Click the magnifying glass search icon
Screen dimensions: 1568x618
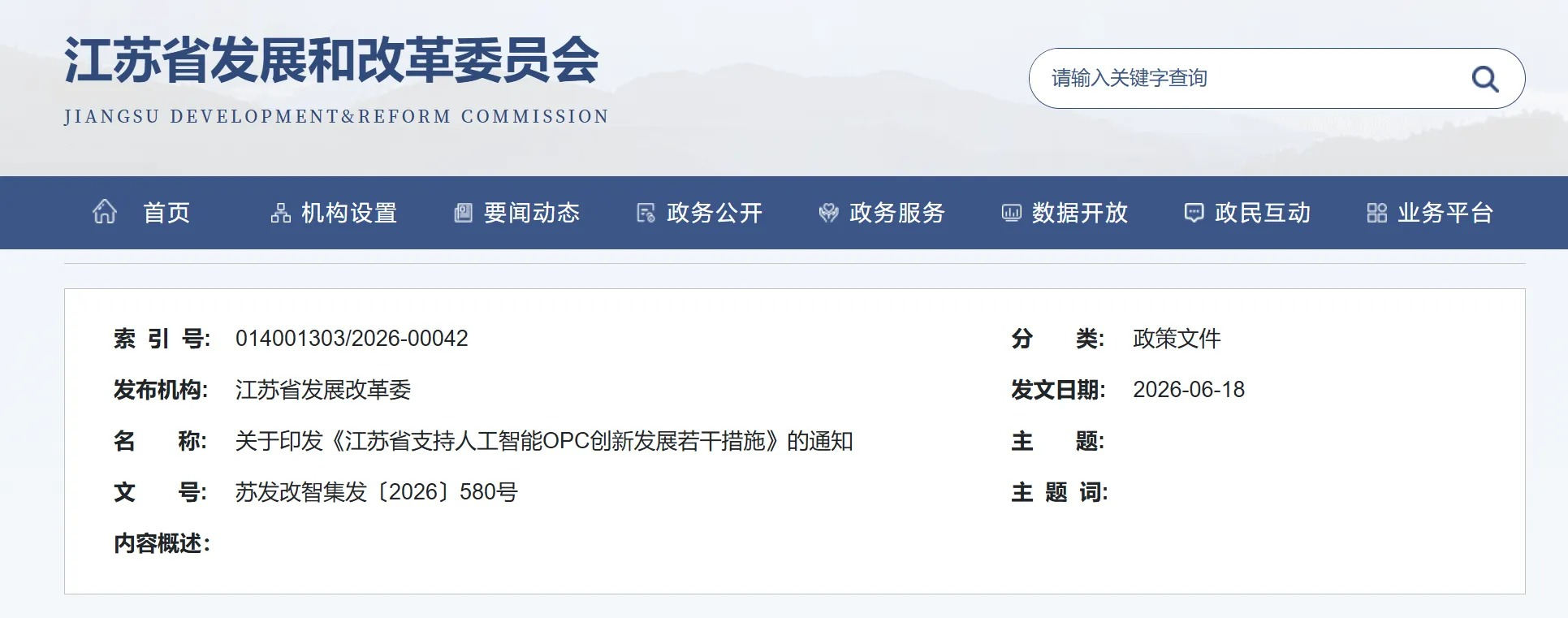pos(1484,79)
